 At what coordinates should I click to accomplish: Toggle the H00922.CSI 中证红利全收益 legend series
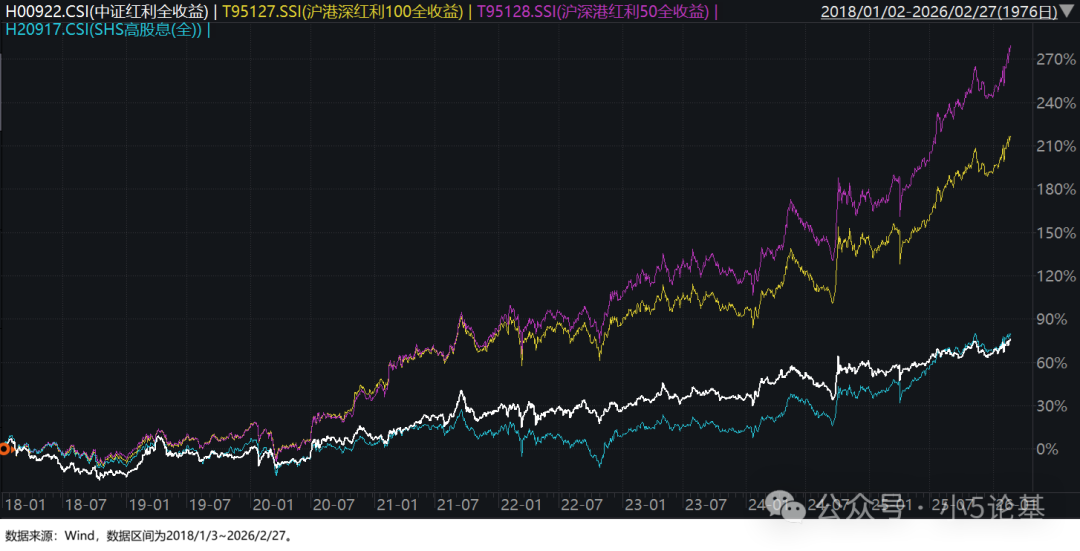107,12
